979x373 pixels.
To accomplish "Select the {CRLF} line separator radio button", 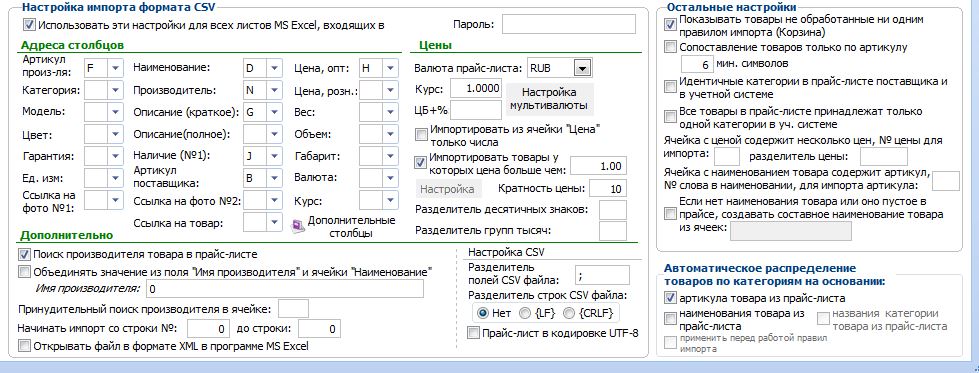I will click(569, 312).
